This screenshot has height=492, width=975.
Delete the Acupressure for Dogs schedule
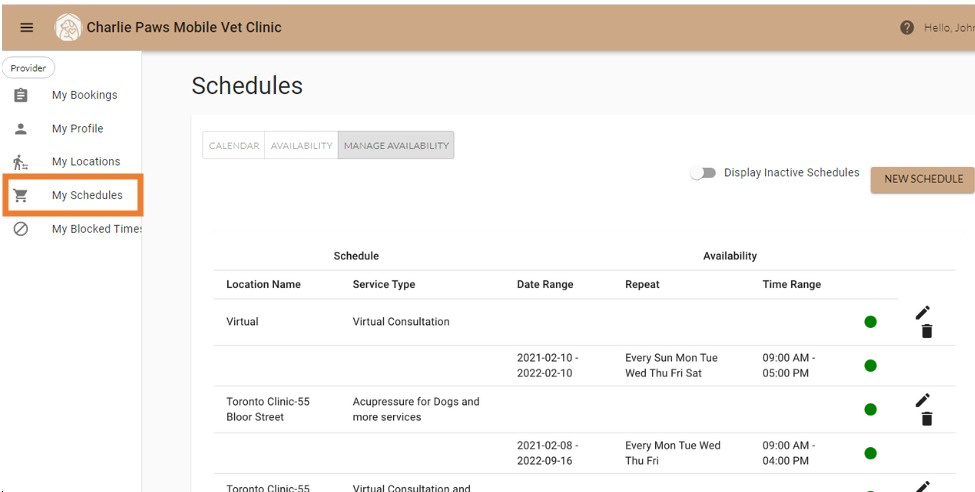[x=926, y=419]
